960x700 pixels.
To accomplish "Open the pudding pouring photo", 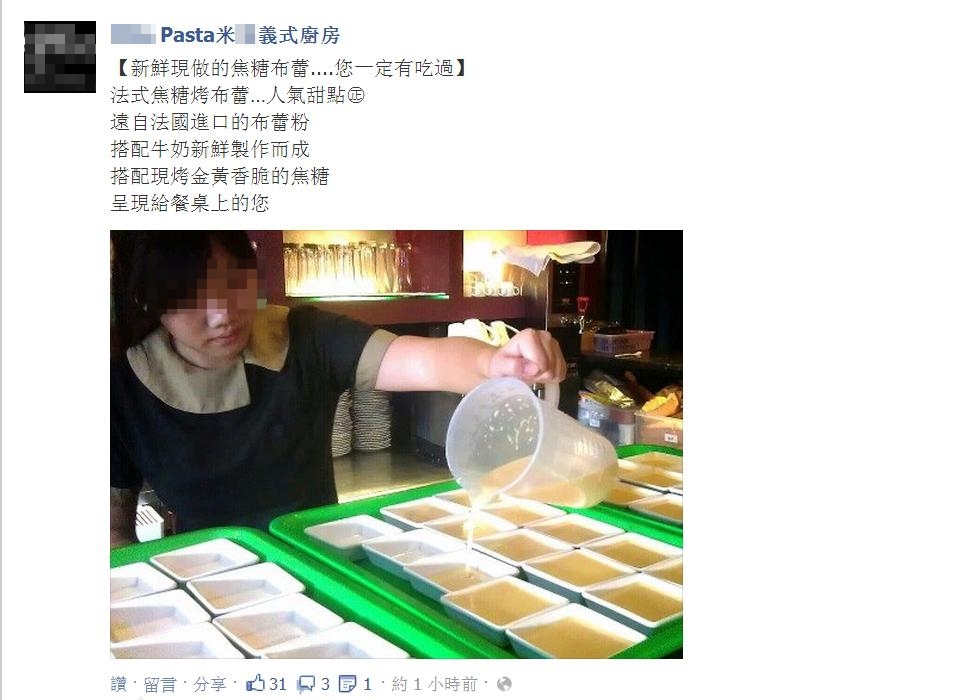I will 396,444.
